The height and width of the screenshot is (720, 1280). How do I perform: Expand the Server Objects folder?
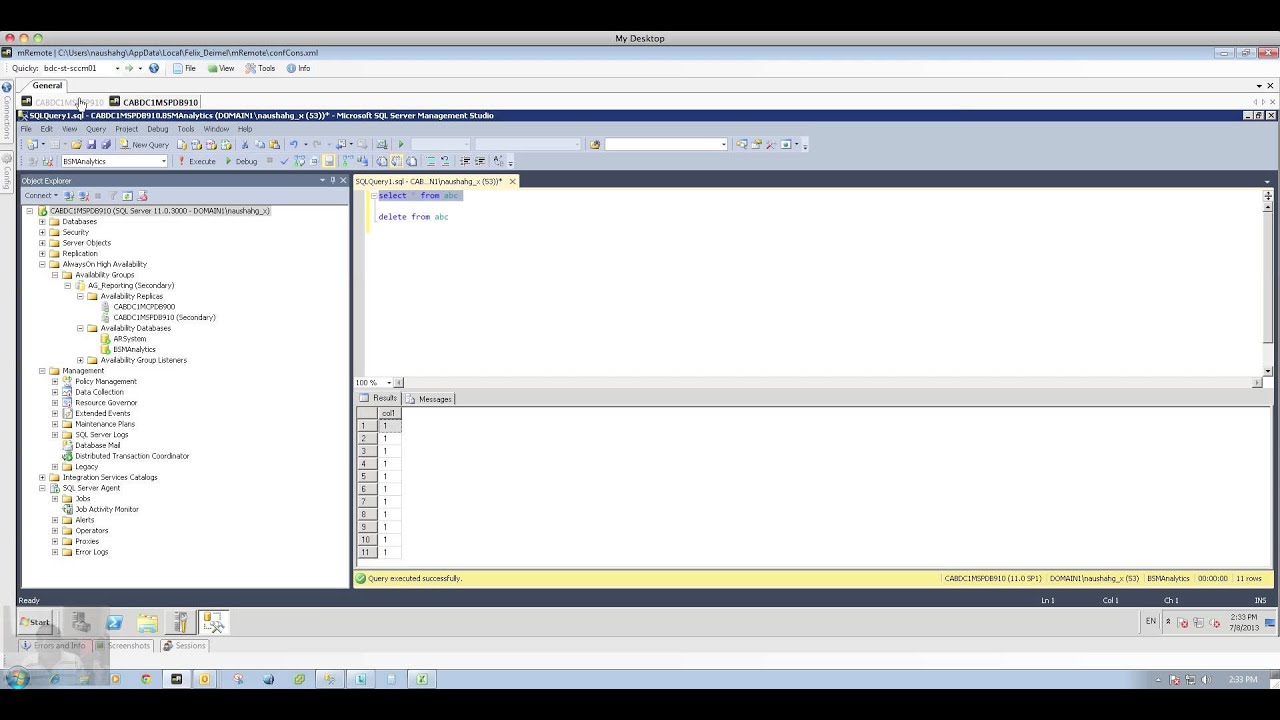pyautogui.click(x=42, y=243)
